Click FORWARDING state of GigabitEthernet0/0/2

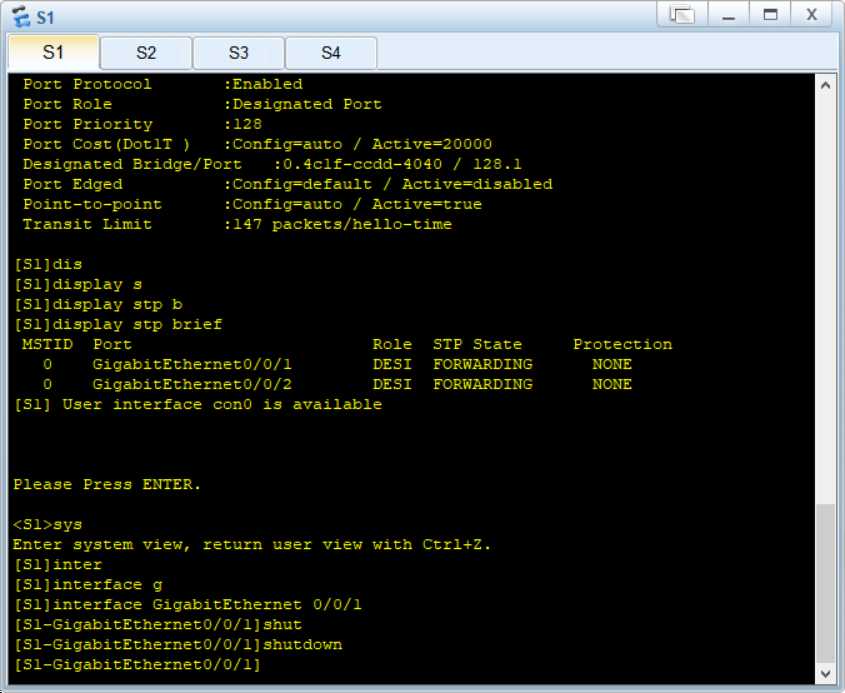click(x=483, y=384)
